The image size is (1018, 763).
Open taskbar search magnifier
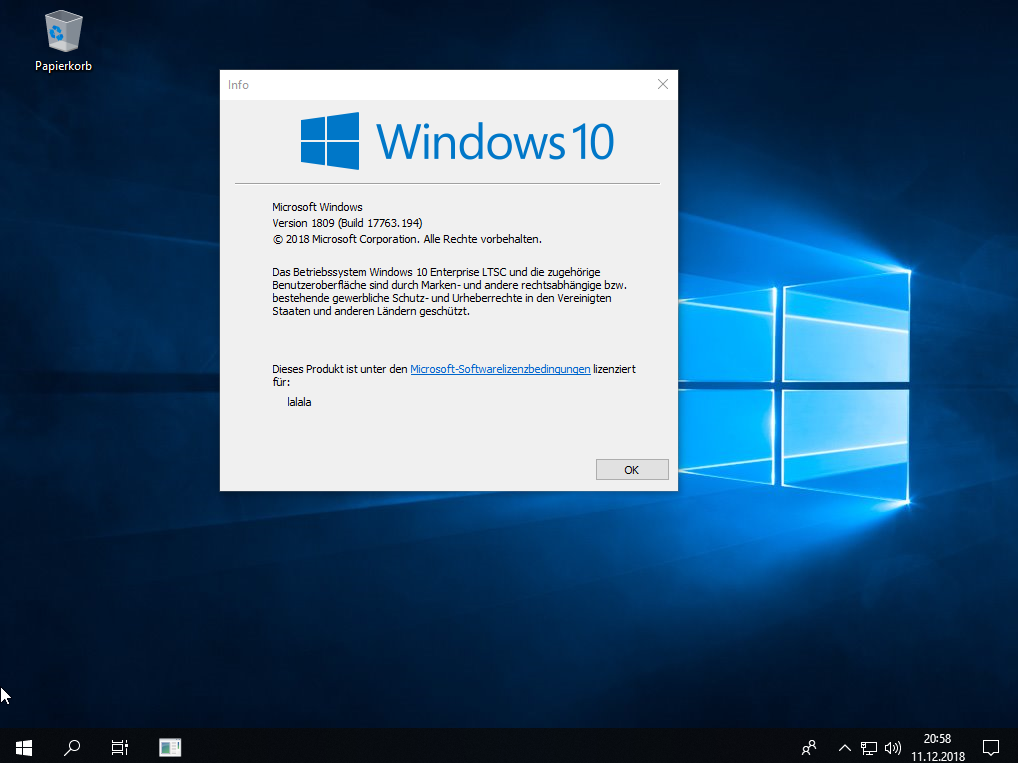click(72, 747)
